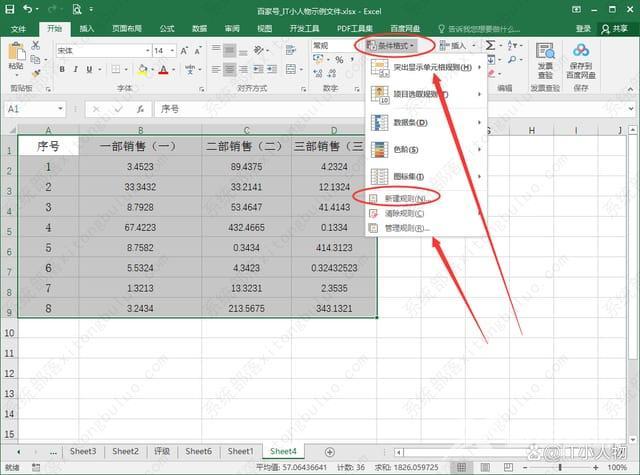The width and height of the screenshot is (640, 475).
Task: Open the 数据条 data bars submenu
Action: 426,122
